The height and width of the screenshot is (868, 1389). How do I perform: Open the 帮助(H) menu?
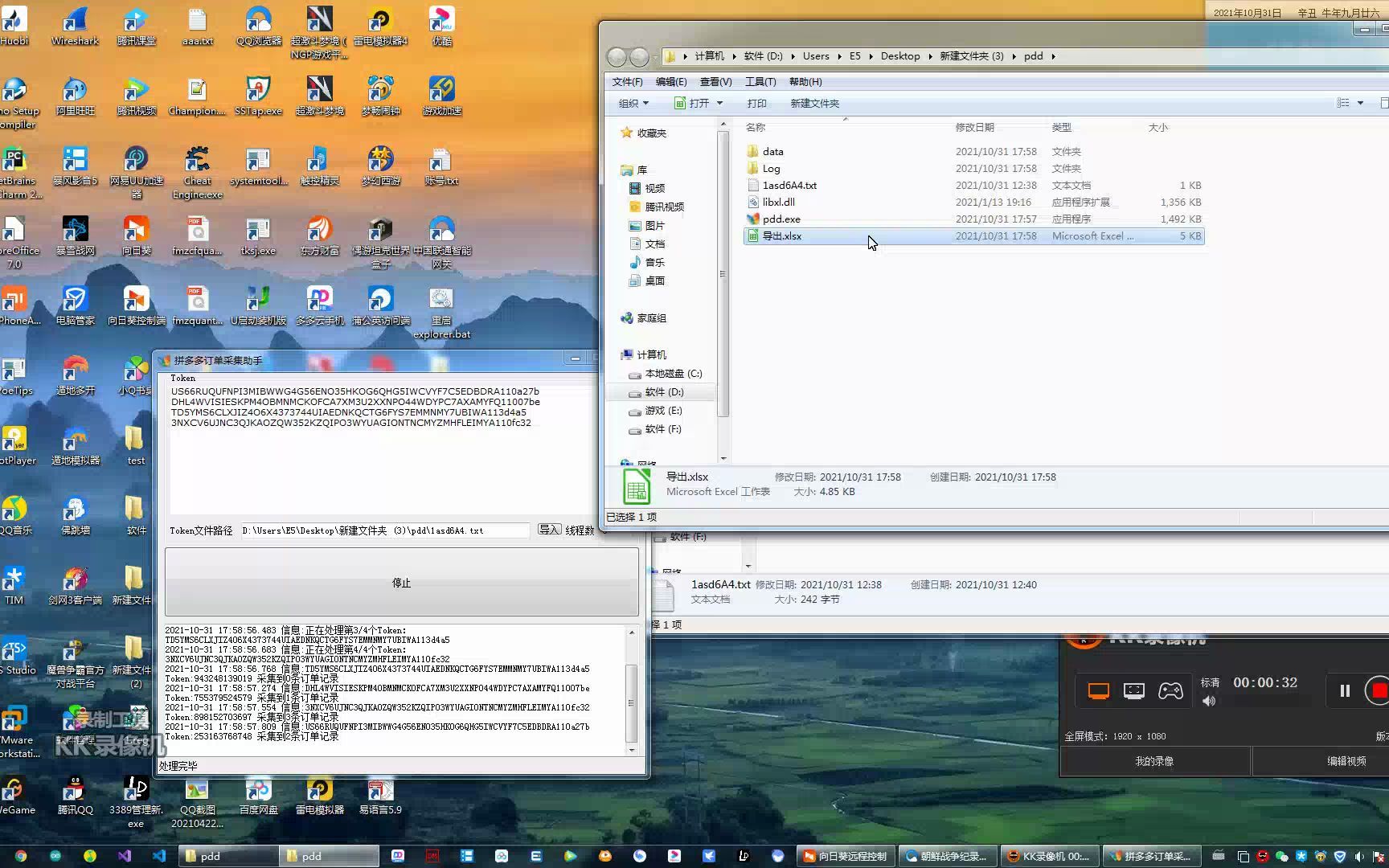805,81
